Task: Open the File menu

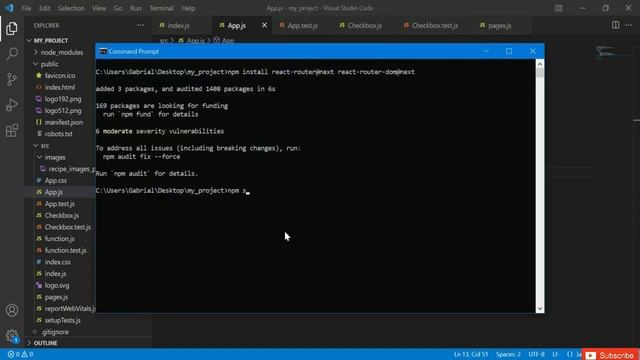Action: pyautogui.click(x=26, y=8)
